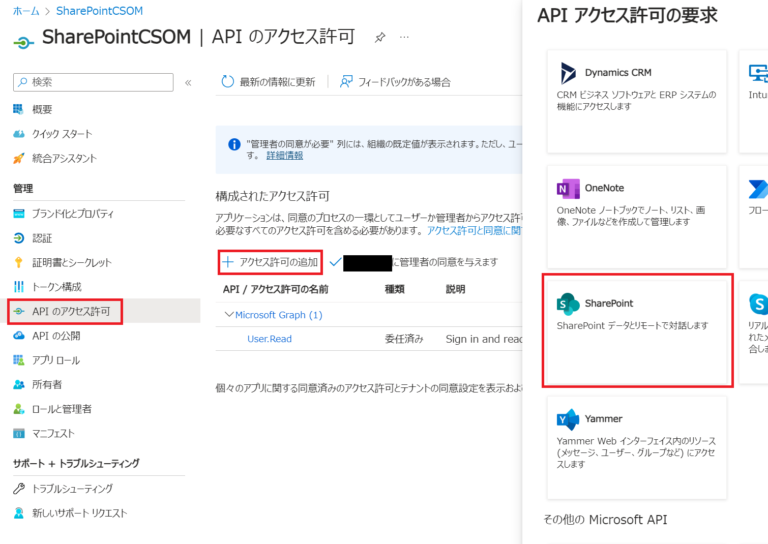The image size is (768, 544).
Task: Focus the 検索 search box
Action: coord(95,82)
